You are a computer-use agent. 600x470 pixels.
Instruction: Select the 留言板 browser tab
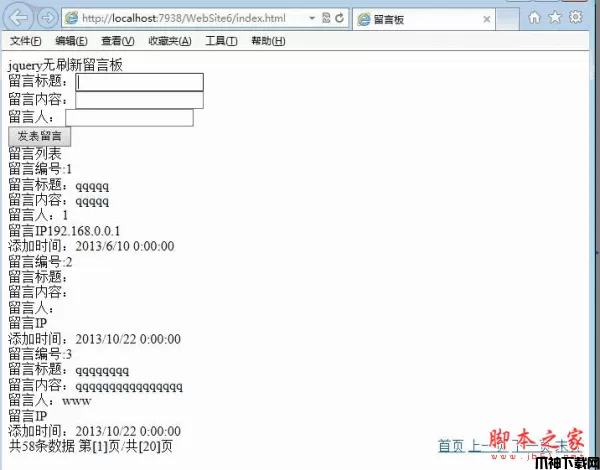424,19
